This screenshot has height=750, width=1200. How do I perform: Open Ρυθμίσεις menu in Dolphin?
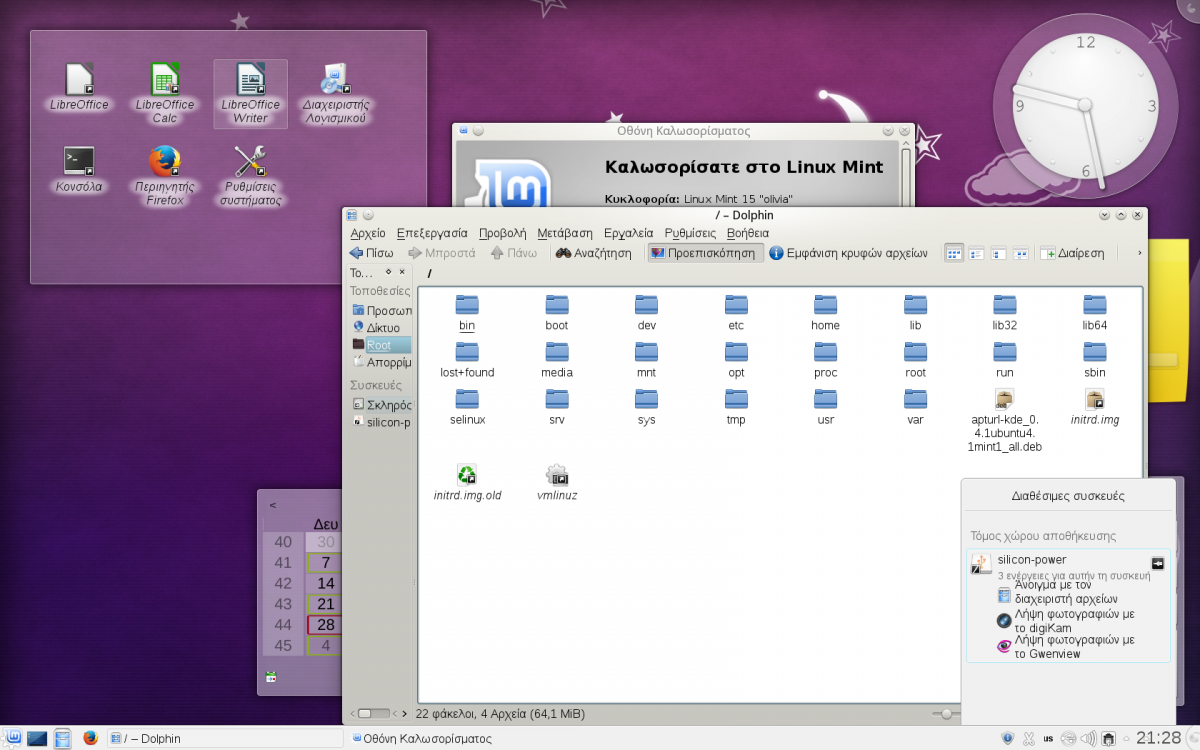click(690, 233)
